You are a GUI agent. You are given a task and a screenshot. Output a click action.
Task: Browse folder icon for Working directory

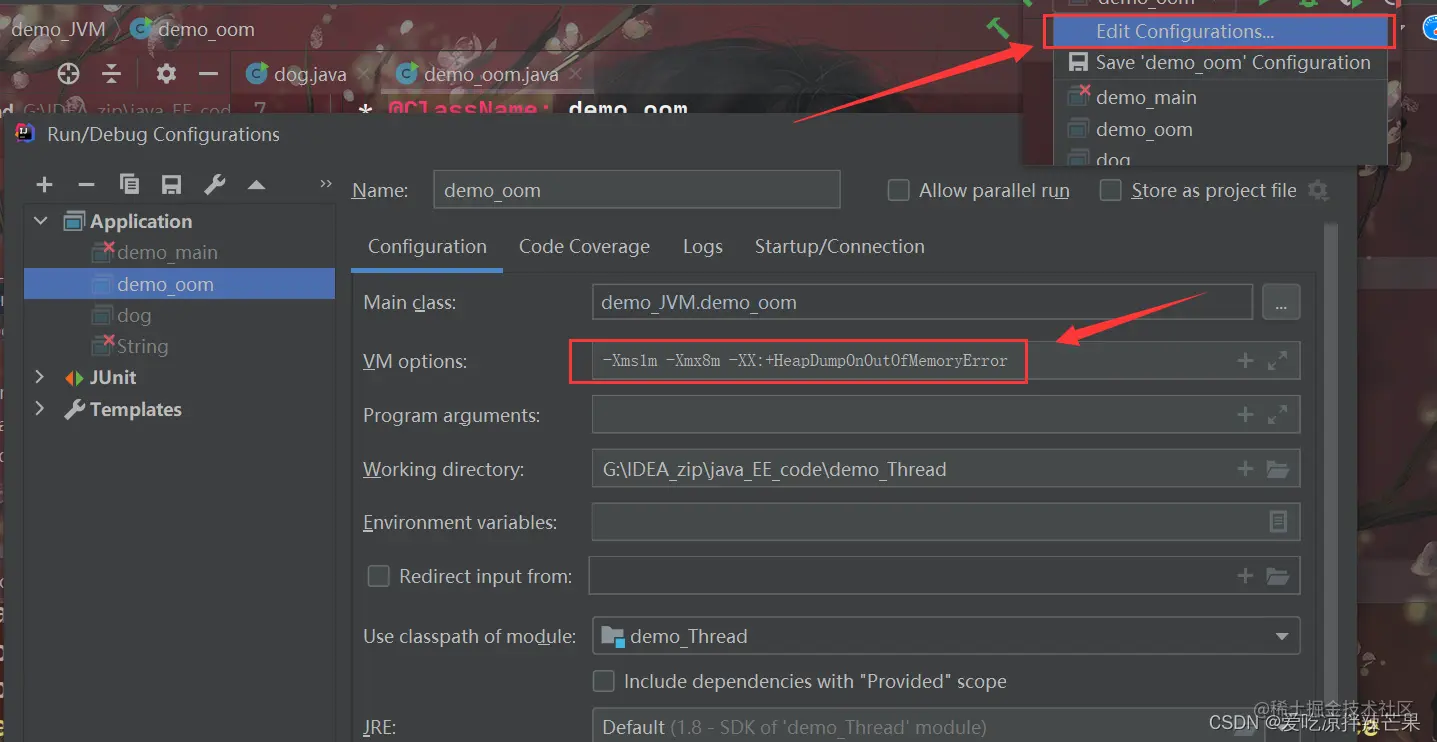click(1277, 468)
